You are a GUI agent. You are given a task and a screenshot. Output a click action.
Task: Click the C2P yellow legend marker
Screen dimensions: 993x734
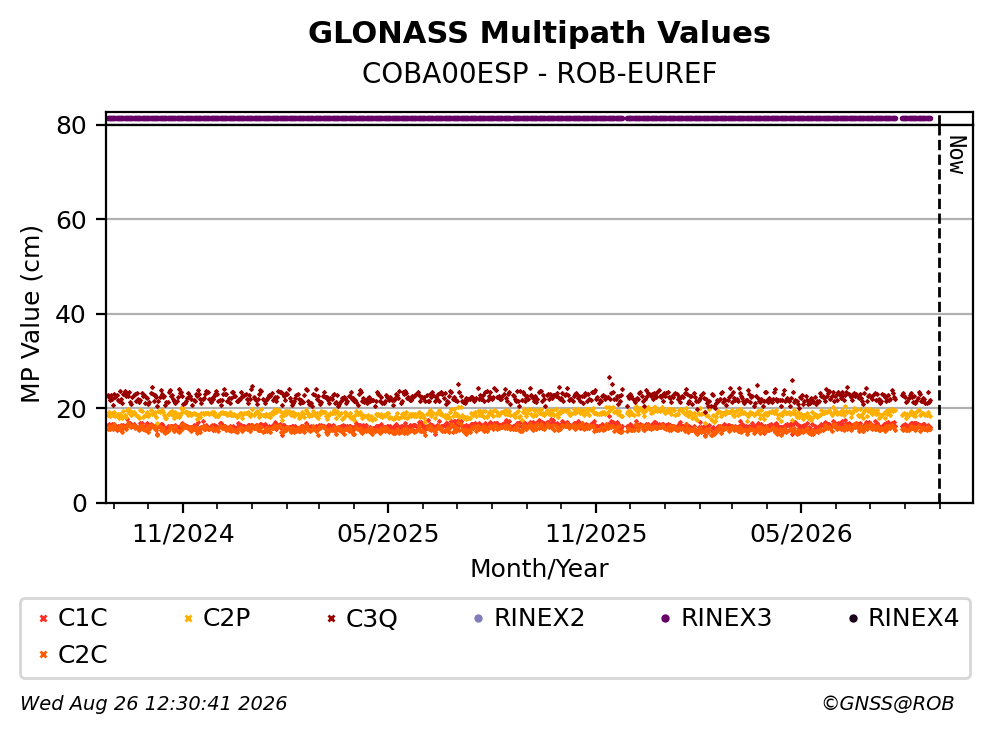coord(188,619)
